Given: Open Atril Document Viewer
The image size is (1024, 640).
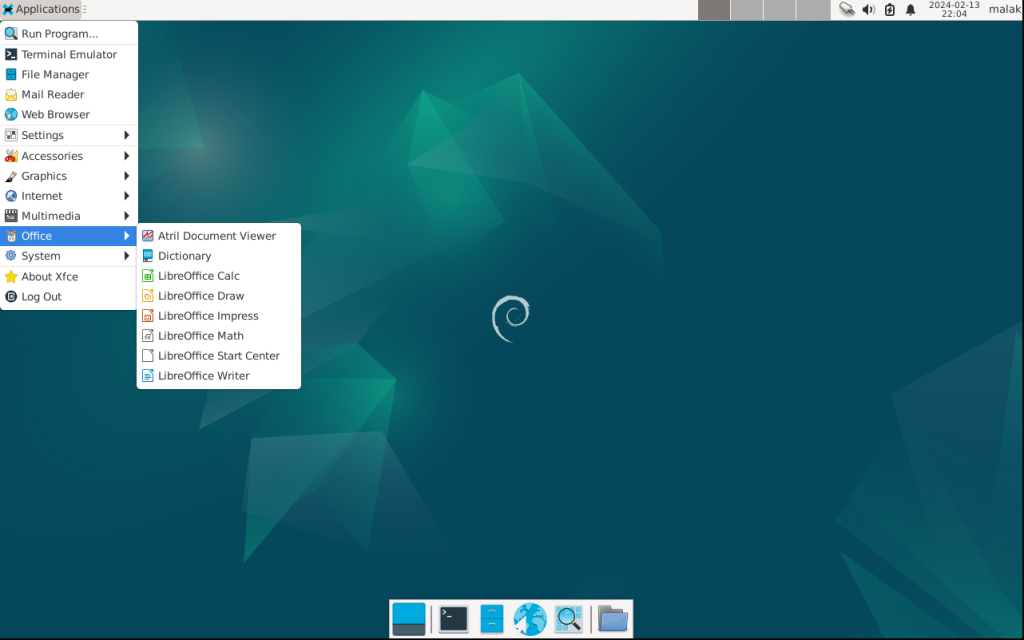Looking at the screenshot, I should [216, 236].
